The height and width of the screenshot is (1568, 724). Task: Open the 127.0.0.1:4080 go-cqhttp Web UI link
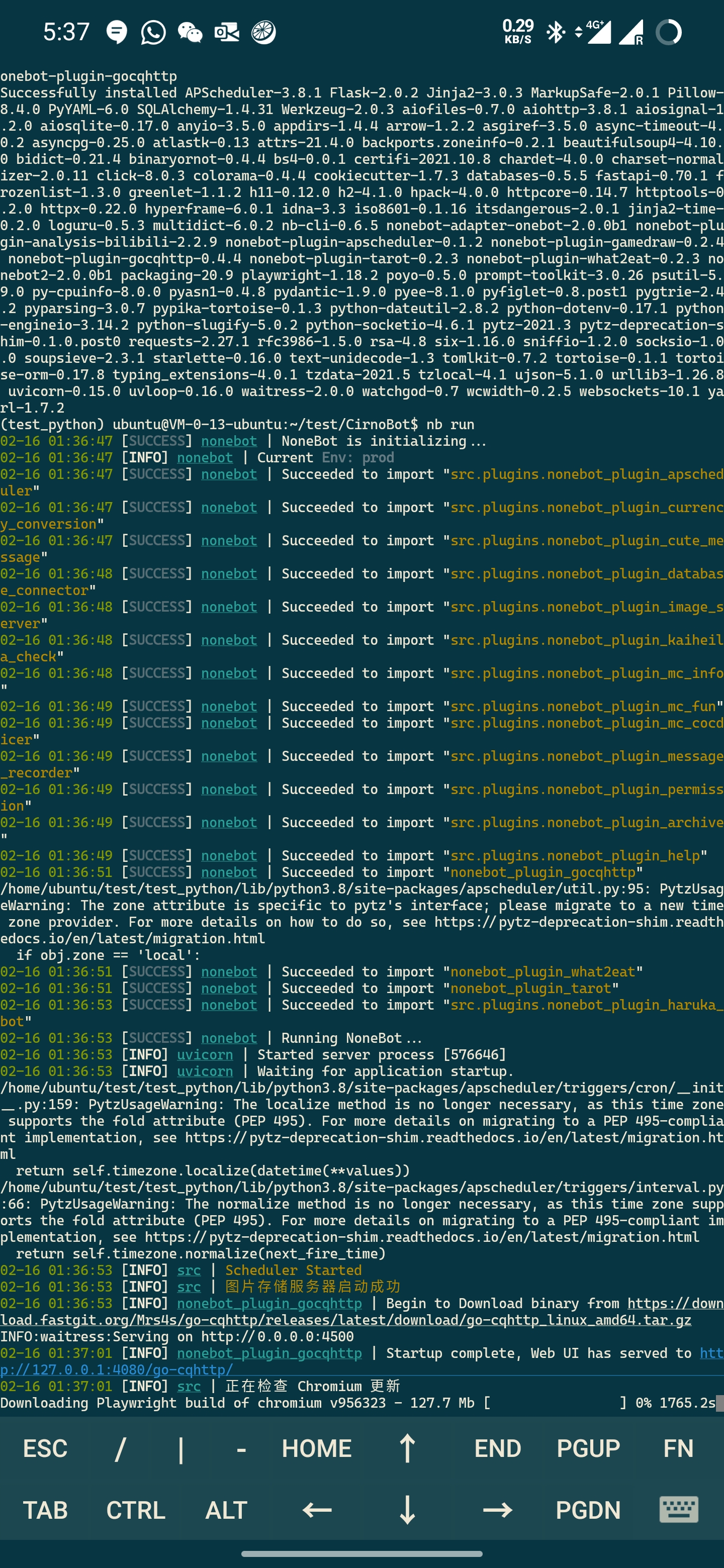361,1361
